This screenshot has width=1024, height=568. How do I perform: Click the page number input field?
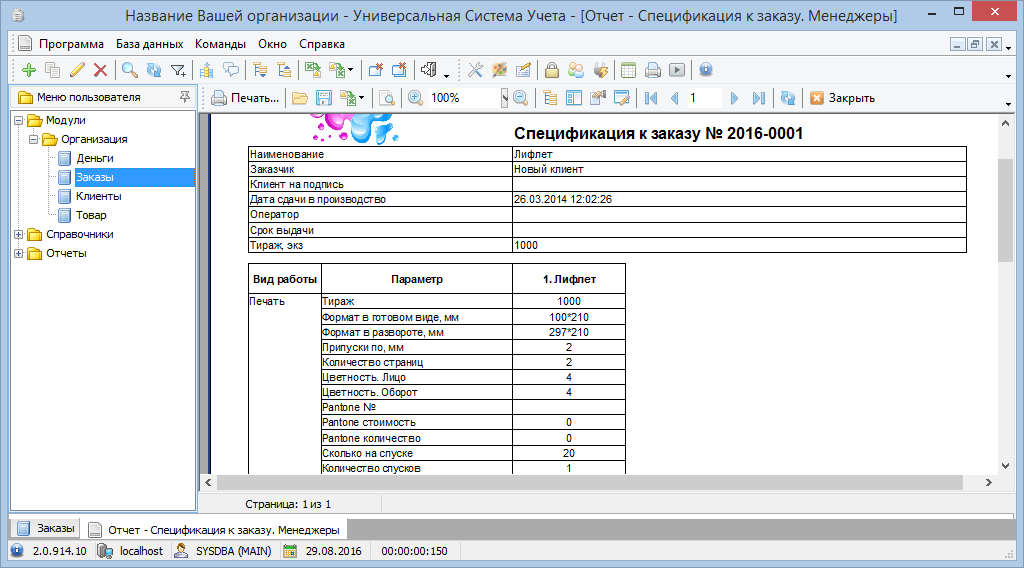pos(704,98)
